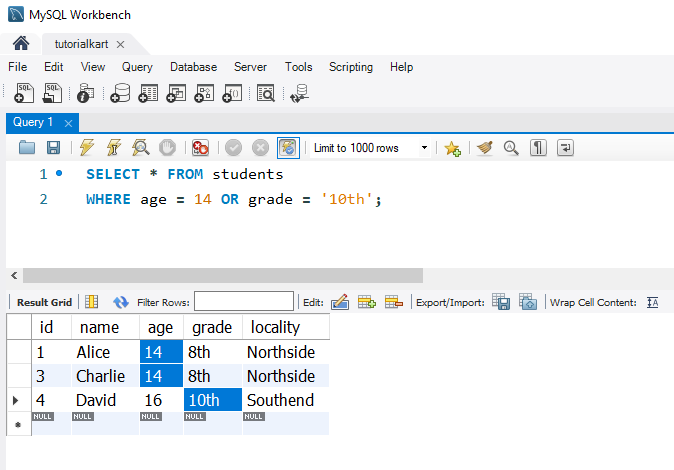The height and width of the screenshot is (470, 674).
Task: Click the editor horizontal scrollbar thumb
Action: (223, 275)
